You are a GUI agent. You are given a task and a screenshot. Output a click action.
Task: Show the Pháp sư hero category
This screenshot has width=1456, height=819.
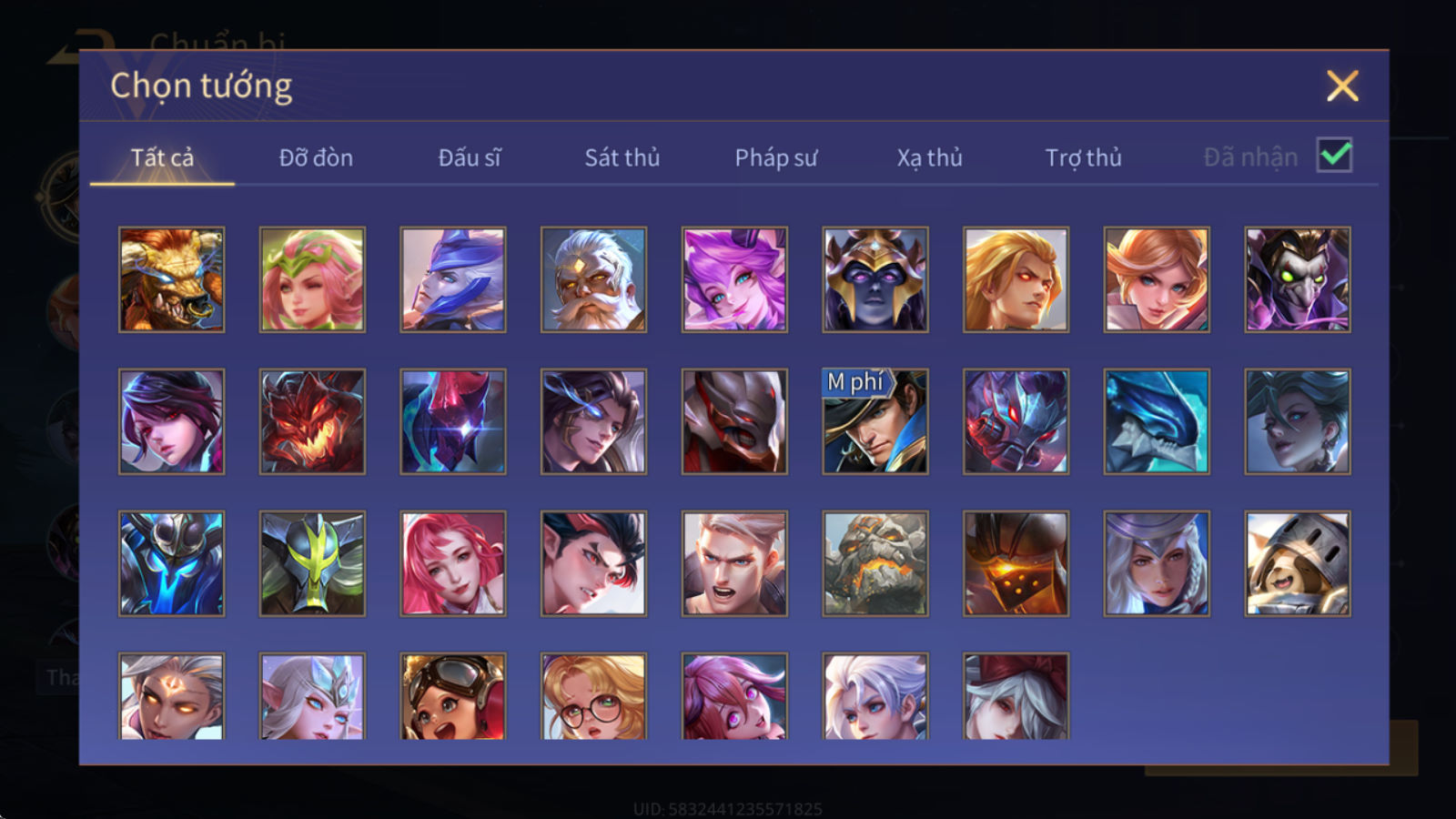pyautogui.click(x=776, y=157)
